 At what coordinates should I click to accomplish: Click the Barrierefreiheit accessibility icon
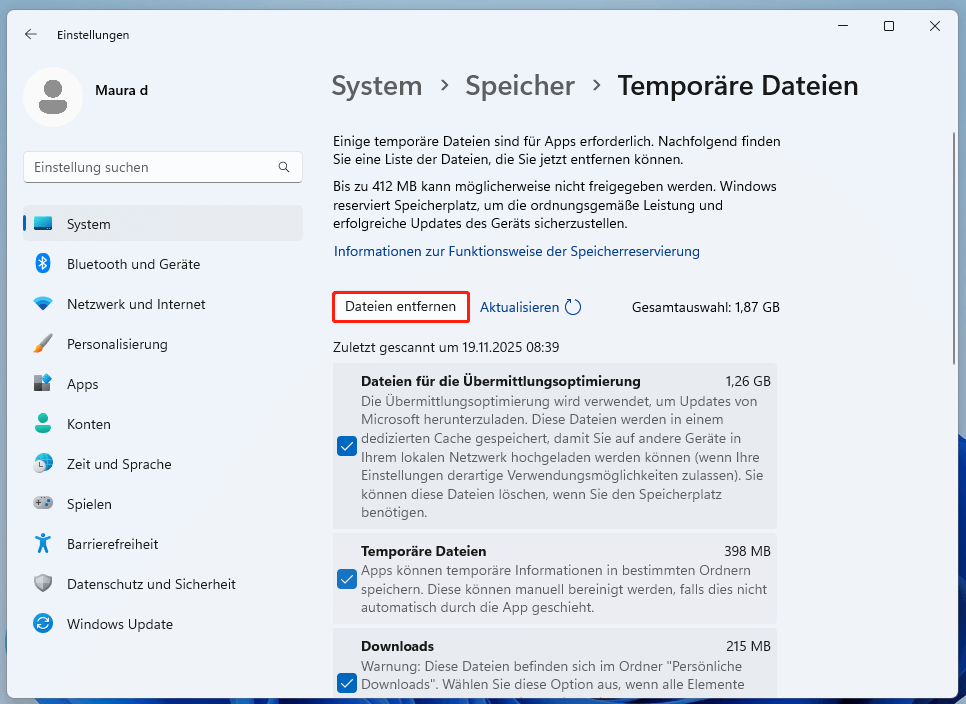click(42, 544)
